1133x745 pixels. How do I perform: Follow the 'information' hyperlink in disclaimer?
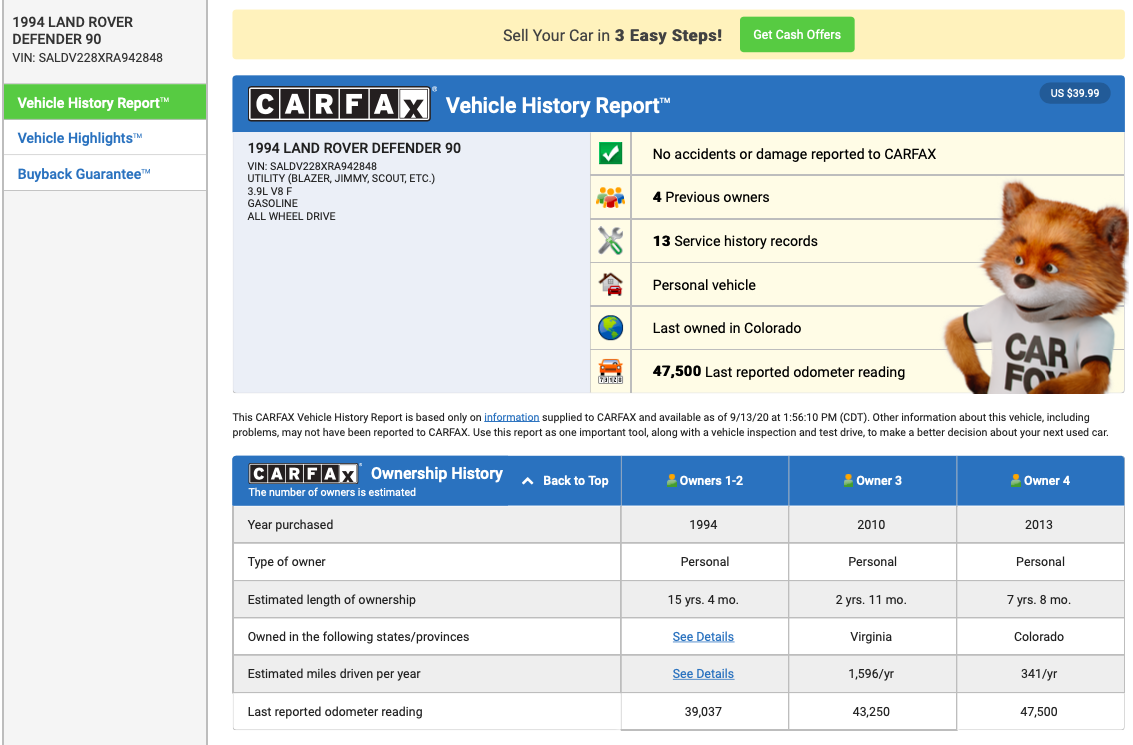(x=512, y=417)
